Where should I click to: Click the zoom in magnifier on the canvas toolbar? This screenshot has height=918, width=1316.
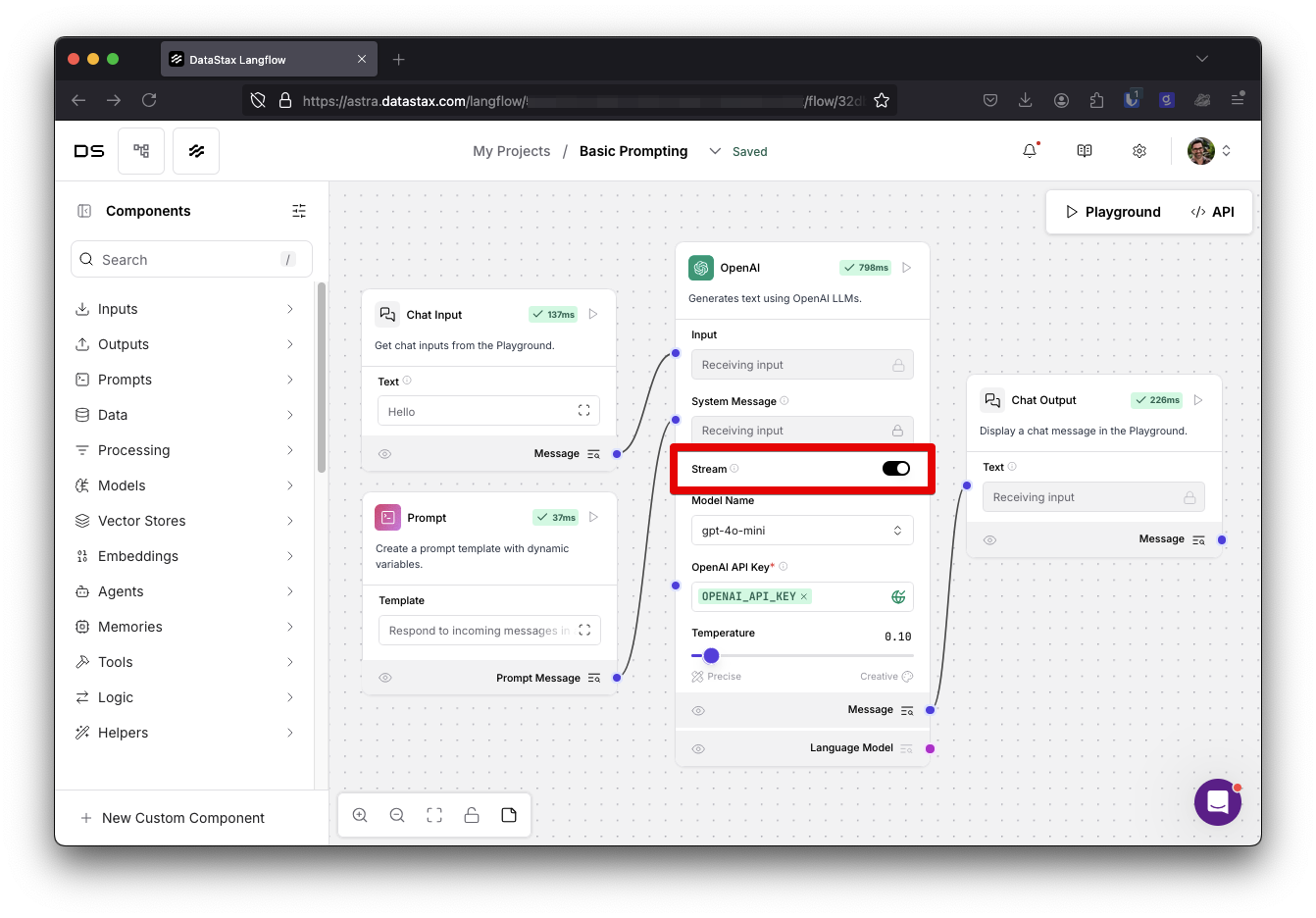pos(360,814)
